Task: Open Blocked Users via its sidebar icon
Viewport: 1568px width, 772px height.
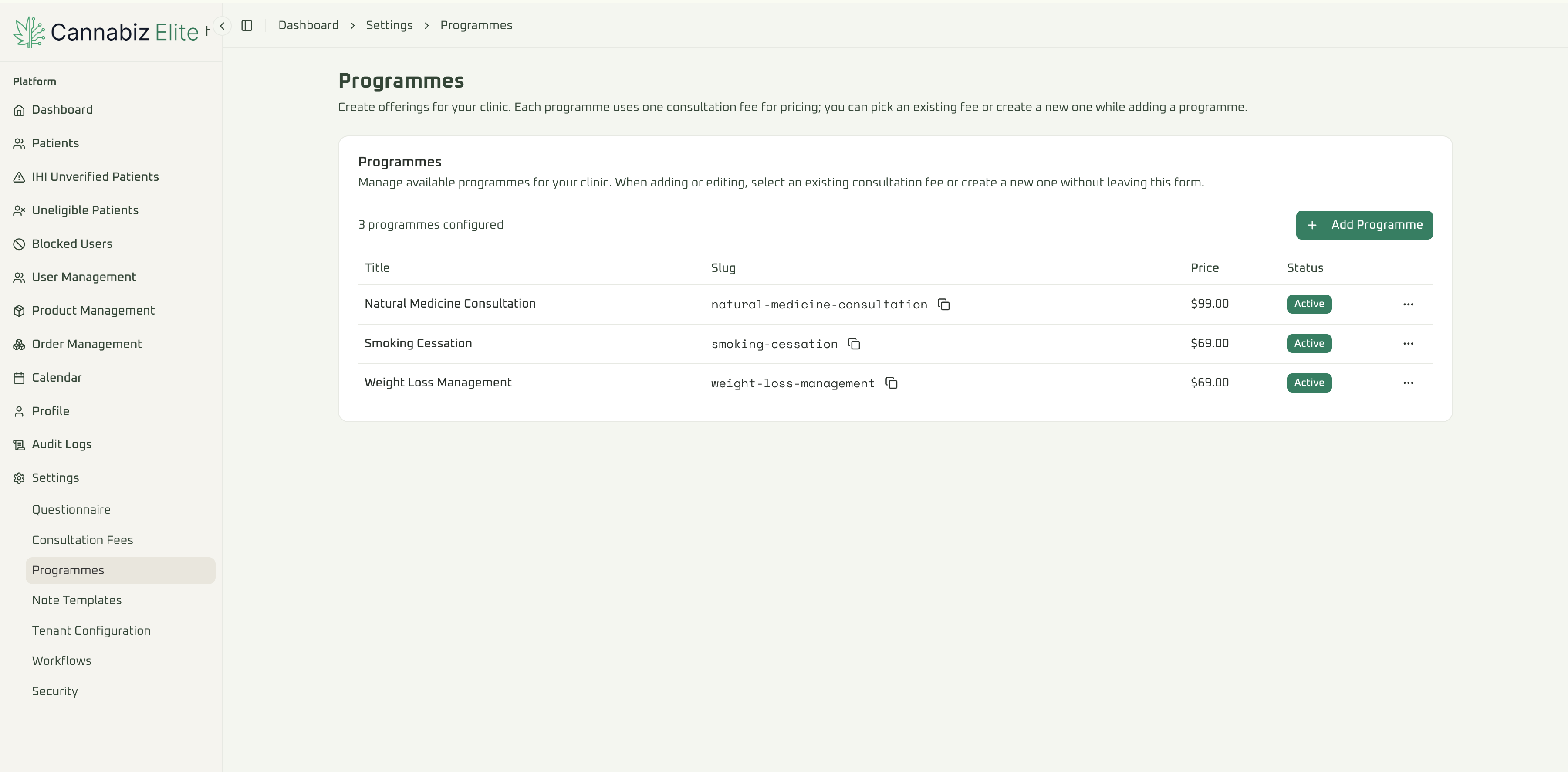Action: 19,244
